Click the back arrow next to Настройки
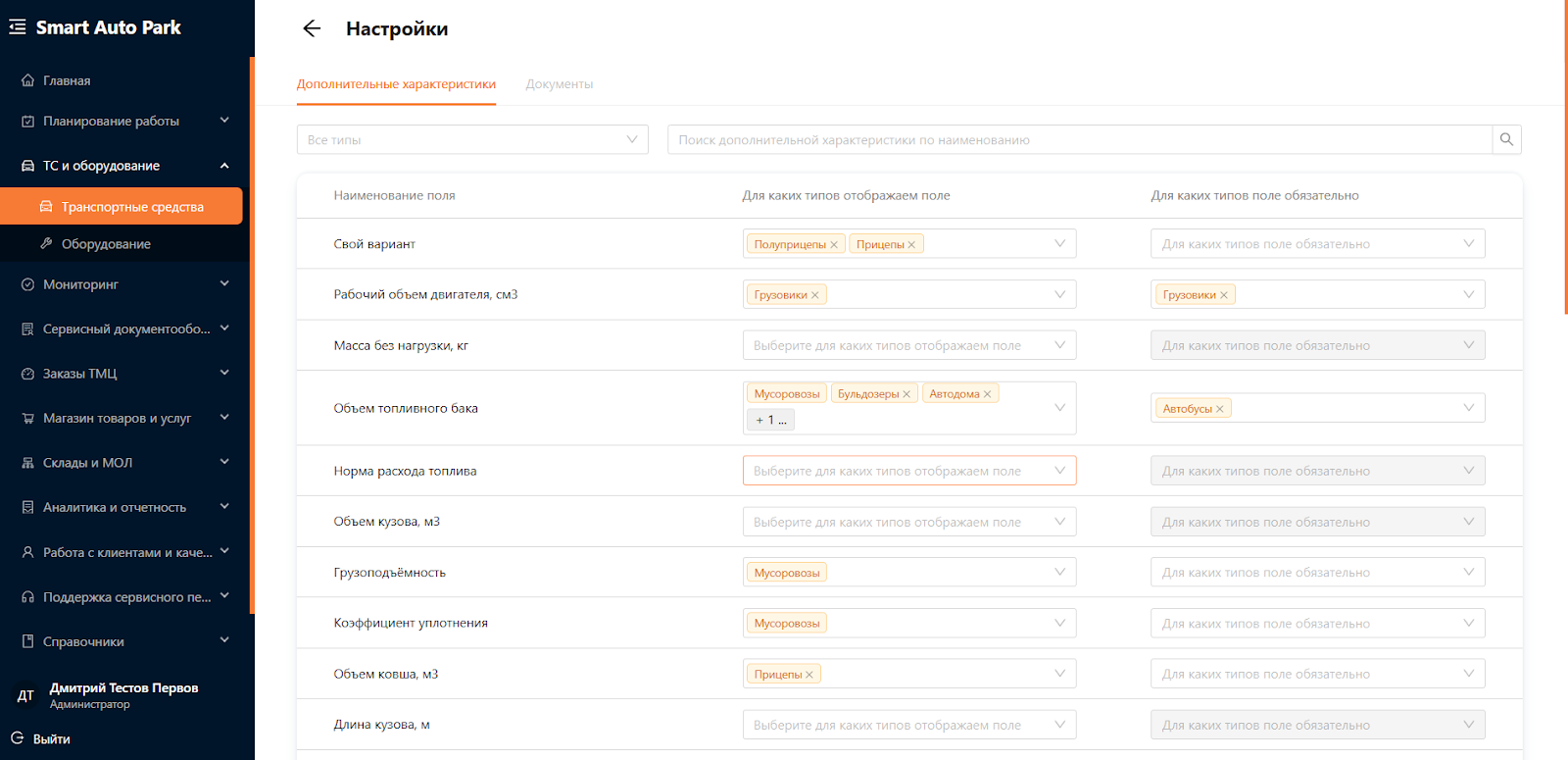Image resolution: width=1568 pixels, height=760 pixels. [x=312, y=28]
